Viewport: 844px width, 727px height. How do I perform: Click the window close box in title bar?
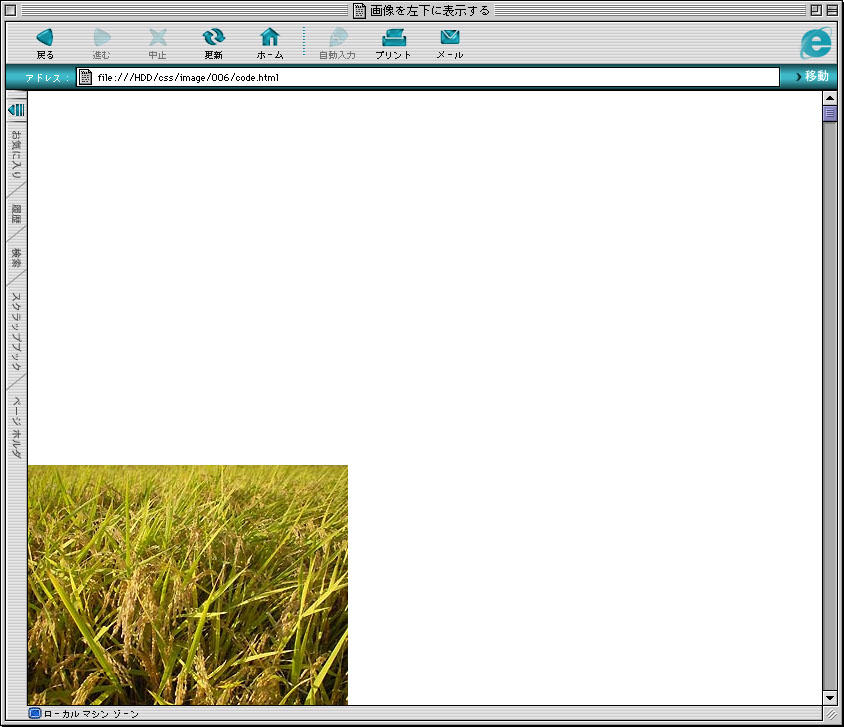[10, 10]
